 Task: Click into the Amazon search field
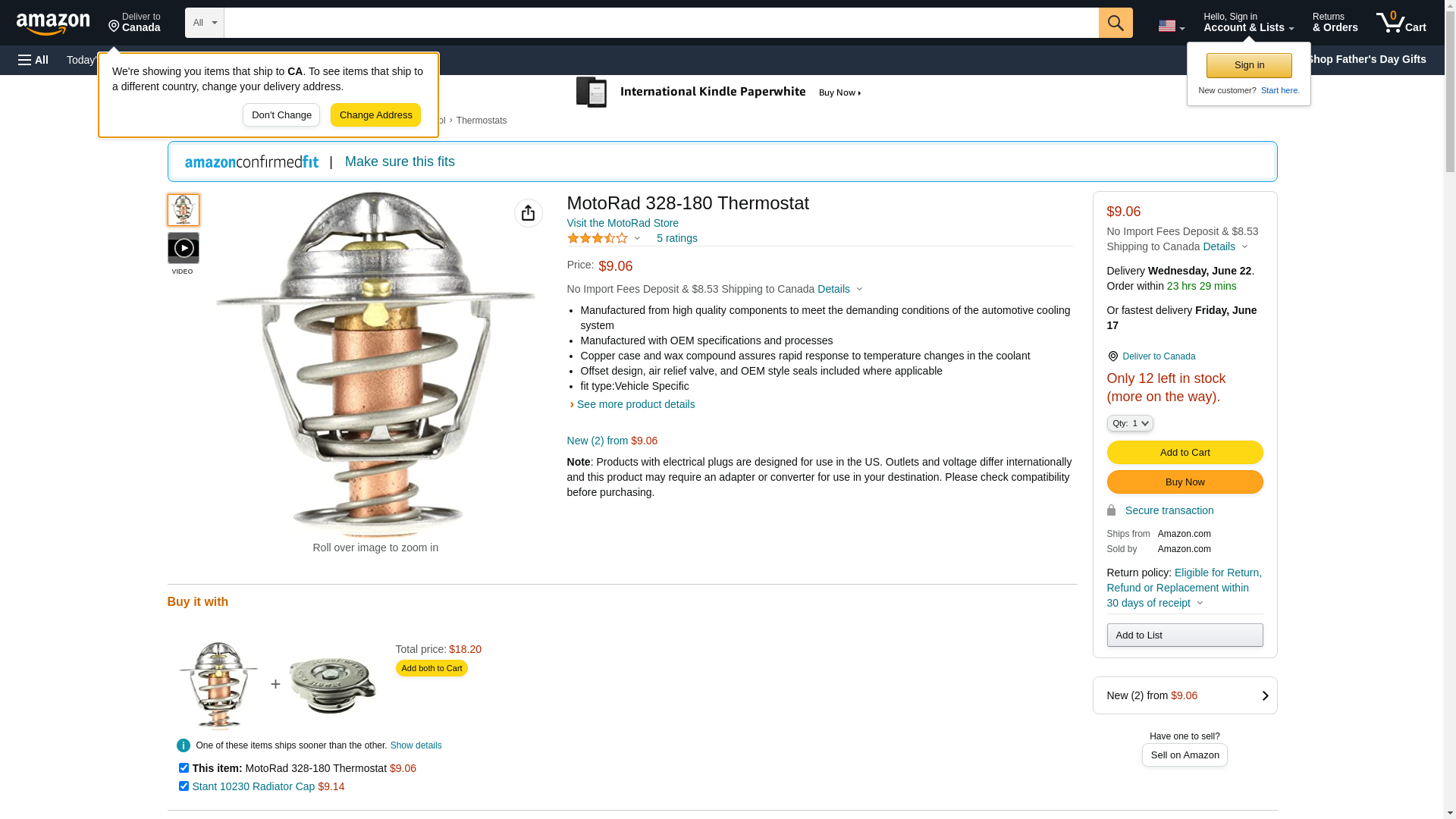point(661,23)
